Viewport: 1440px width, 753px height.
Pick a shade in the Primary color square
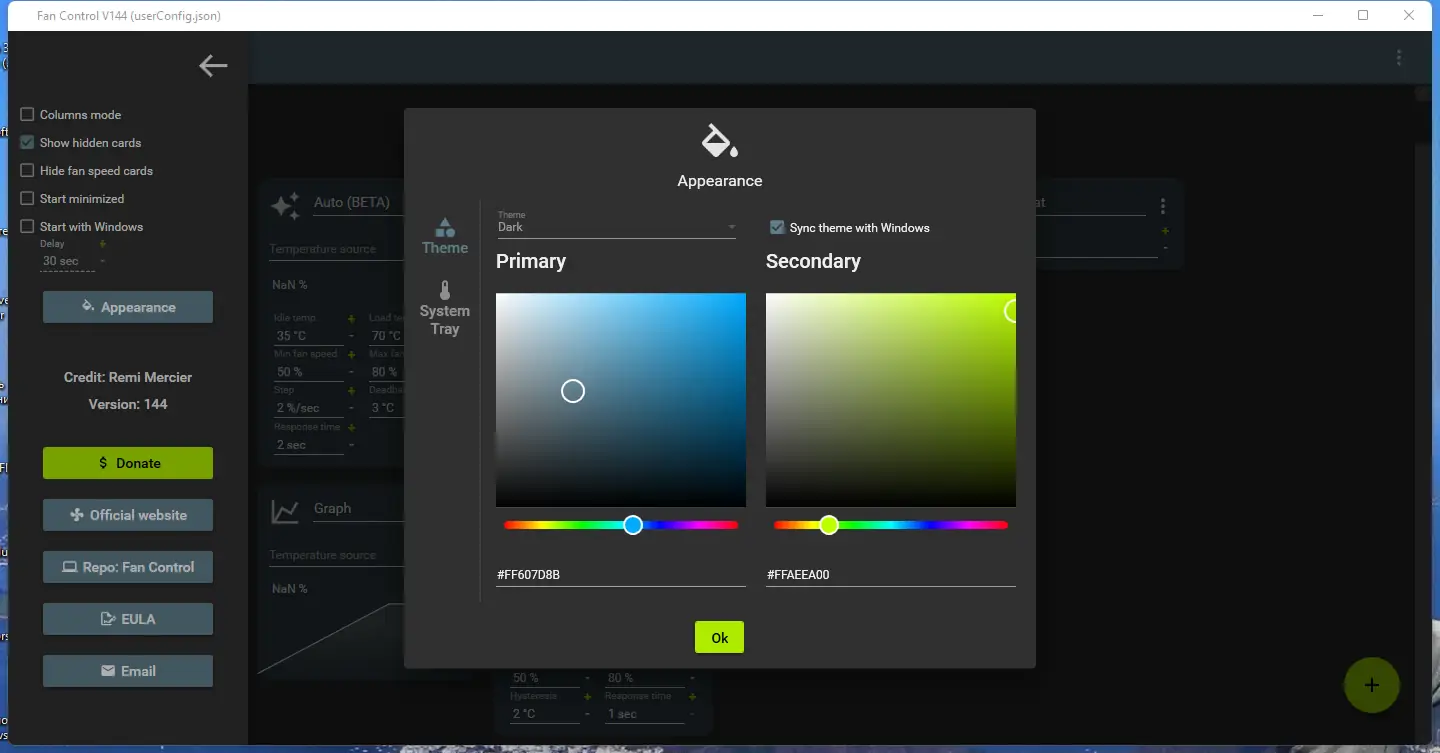pyautogui.click(x=621, y=400)
